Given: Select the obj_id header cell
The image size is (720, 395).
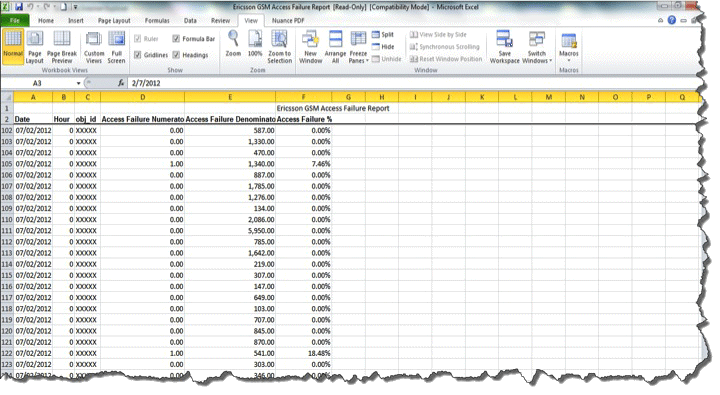Looking at the screenshot, I should click(x=87, y=119).
